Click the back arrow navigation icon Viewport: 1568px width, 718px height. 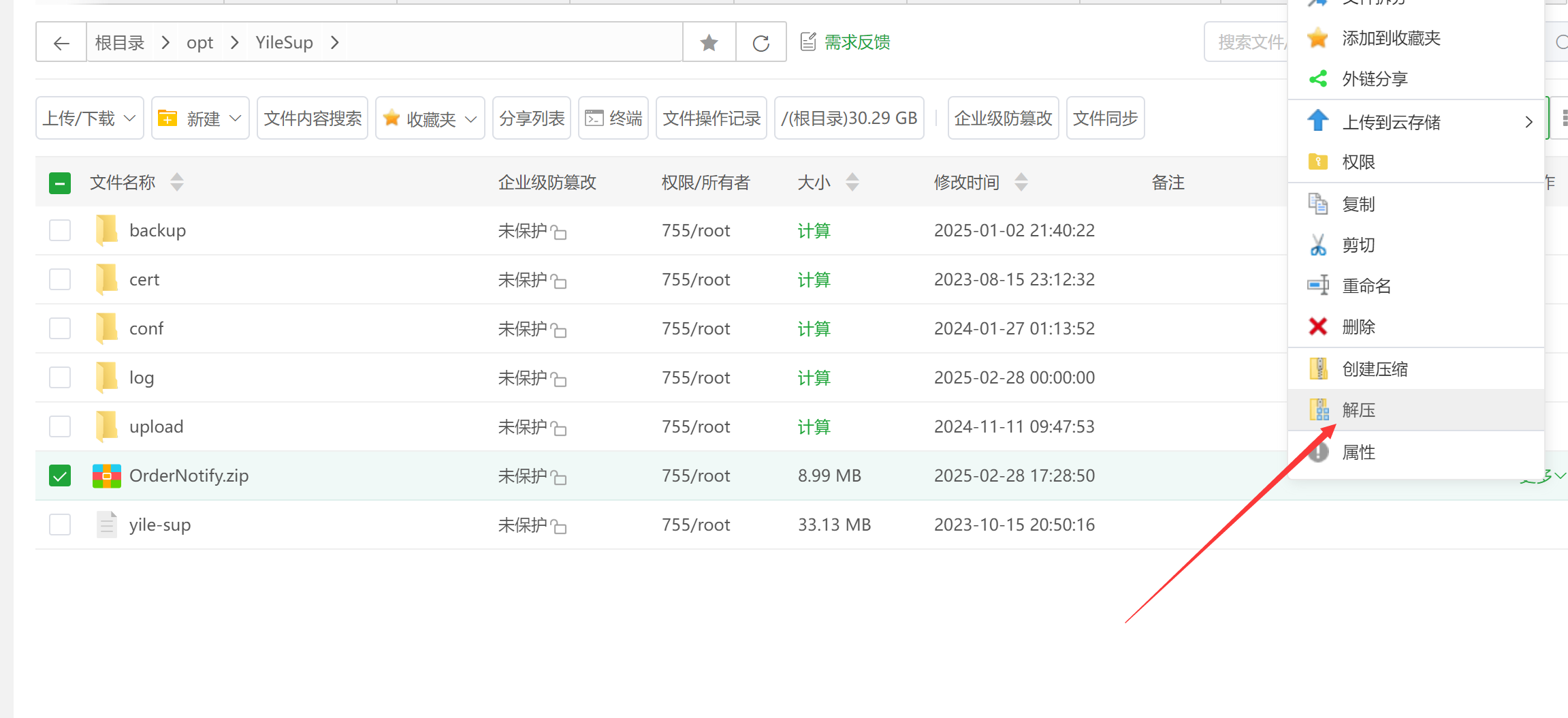tap(61, 43)
